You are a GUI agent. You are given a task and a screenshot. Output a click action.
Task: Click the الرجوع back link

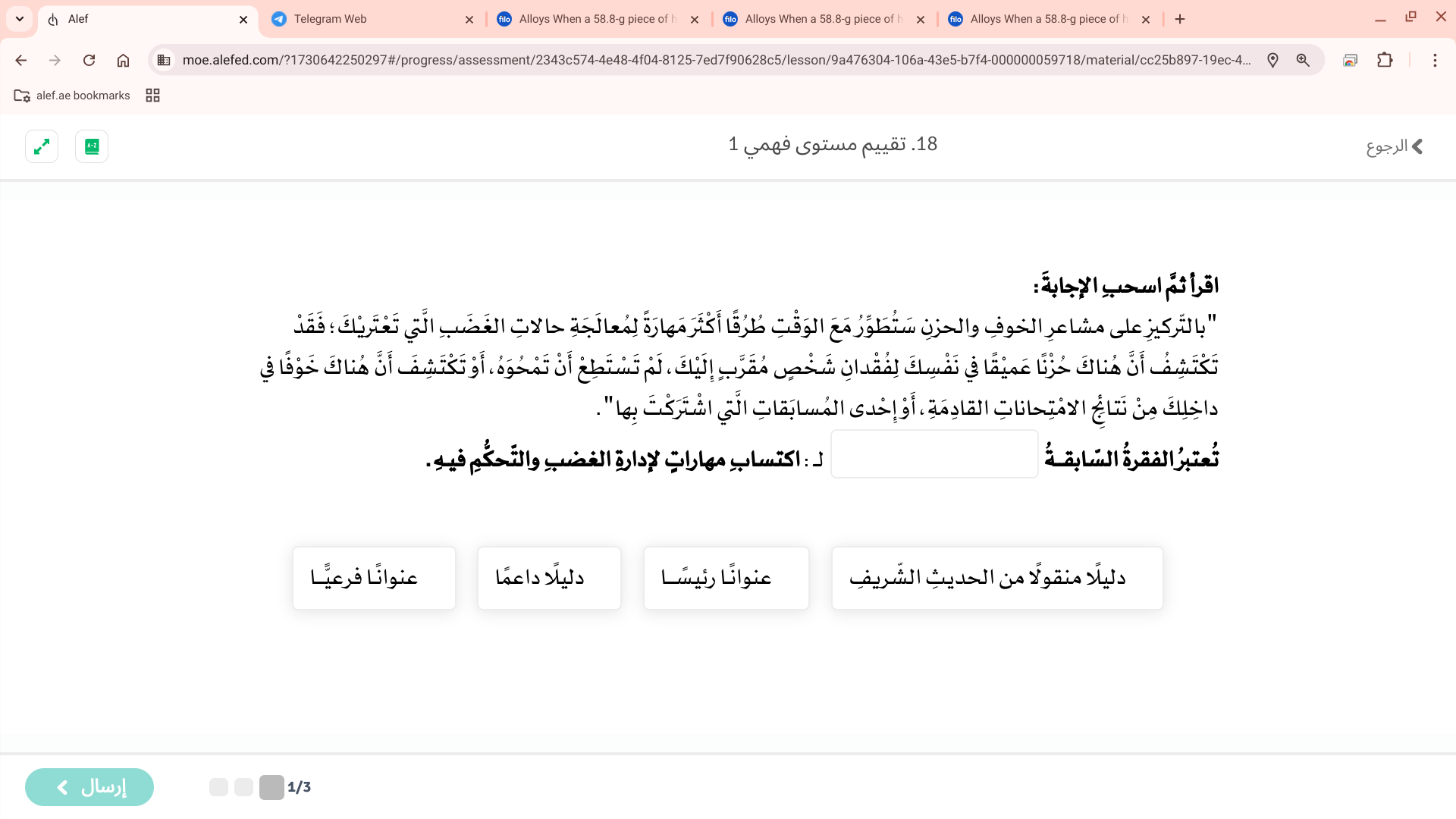click(x=1394, y=146)
